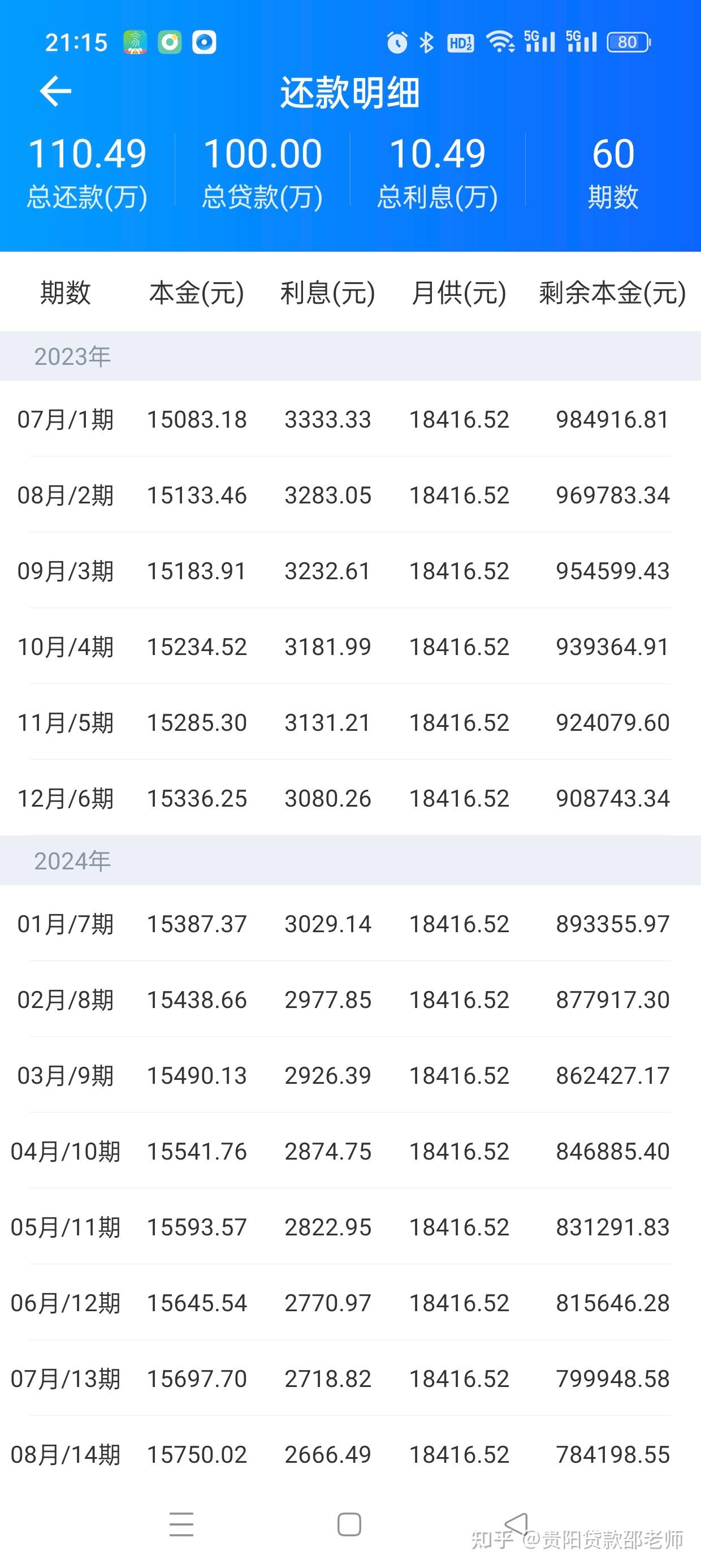Tap the 总还款 110.49 summary value
Screen dimensions: 701x1568
[x=87, y=154]
